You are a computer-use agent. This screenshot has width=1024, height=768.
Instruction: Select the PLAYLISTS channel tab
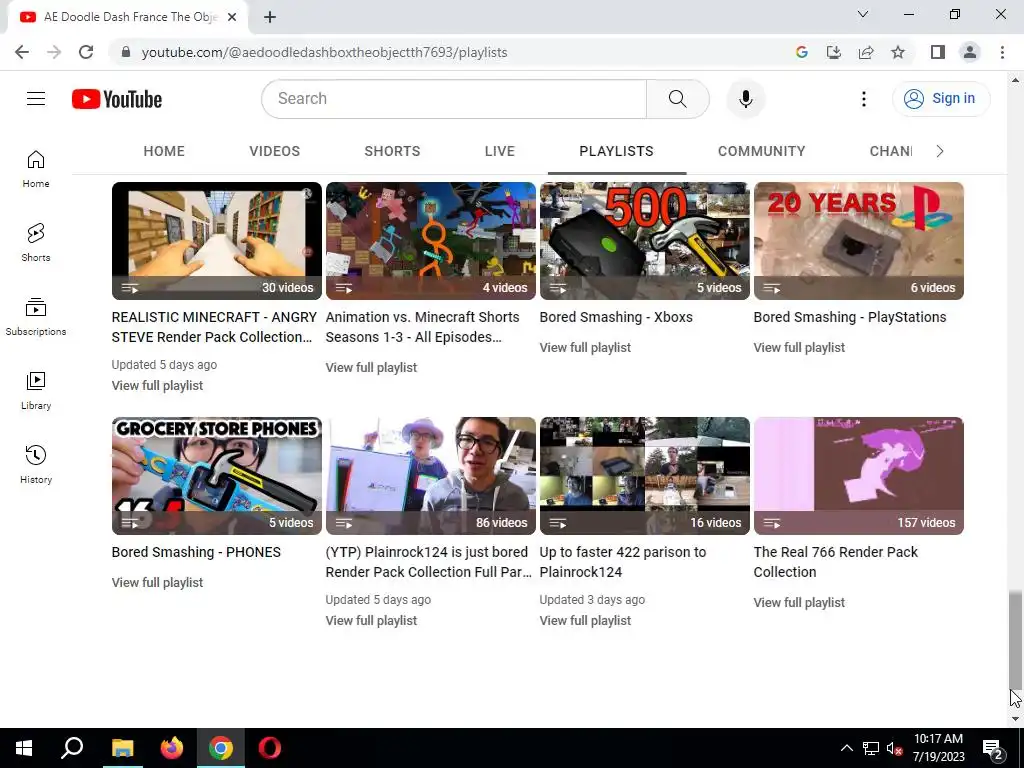616,152
